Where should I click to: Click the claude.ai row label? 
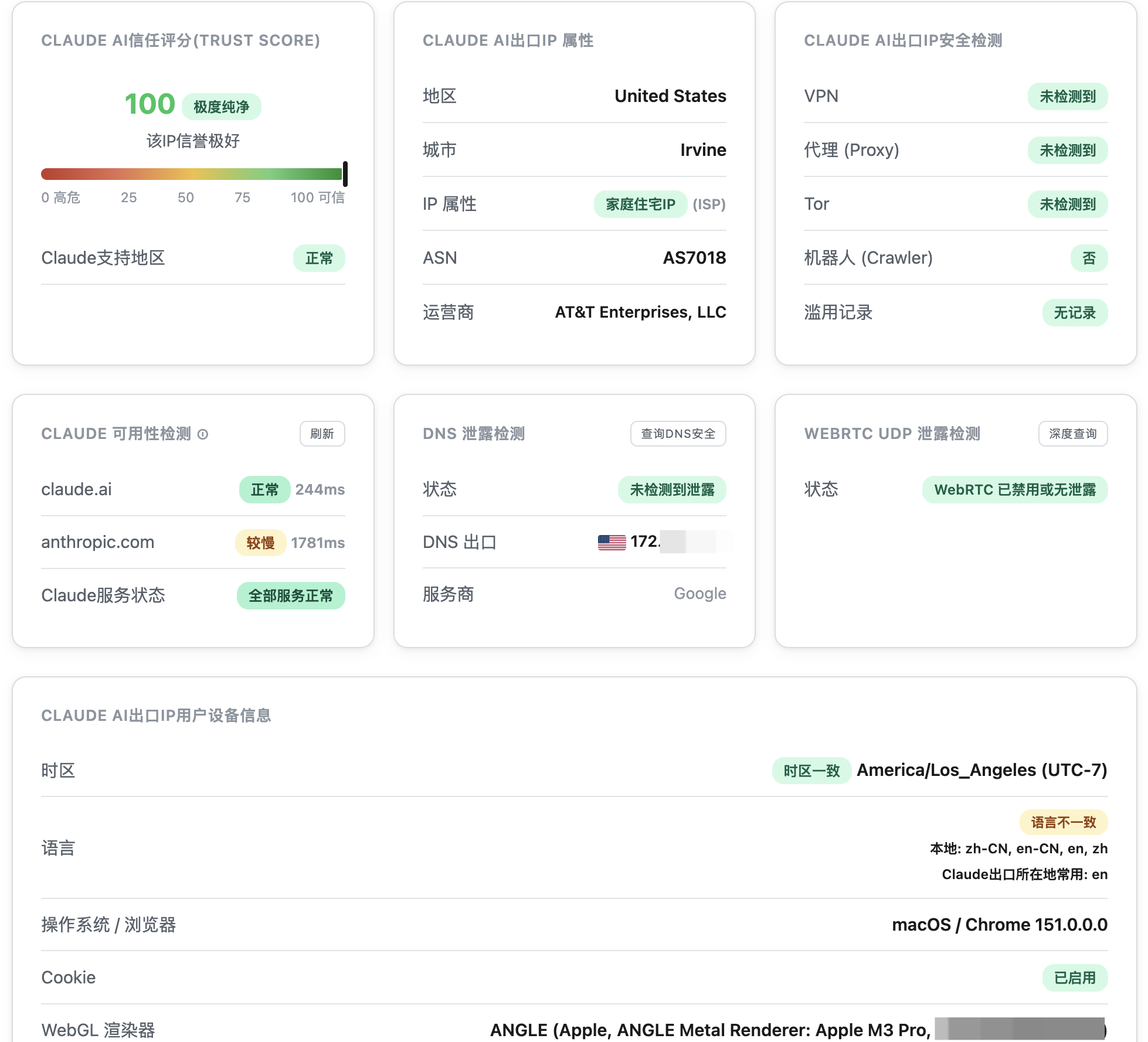click(76, 489)
